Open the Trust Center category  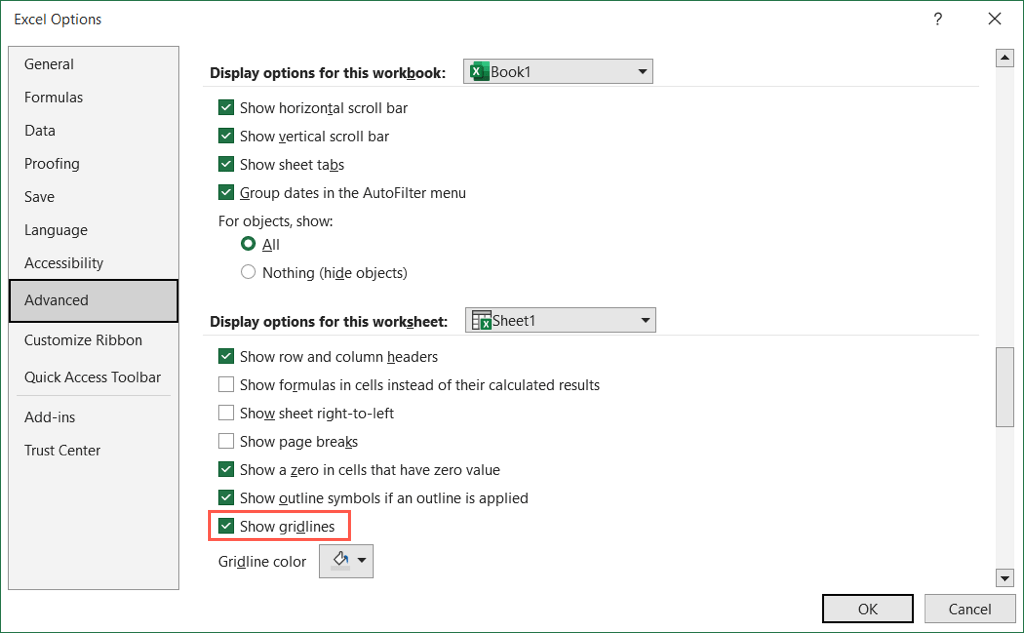coord(62,450)
